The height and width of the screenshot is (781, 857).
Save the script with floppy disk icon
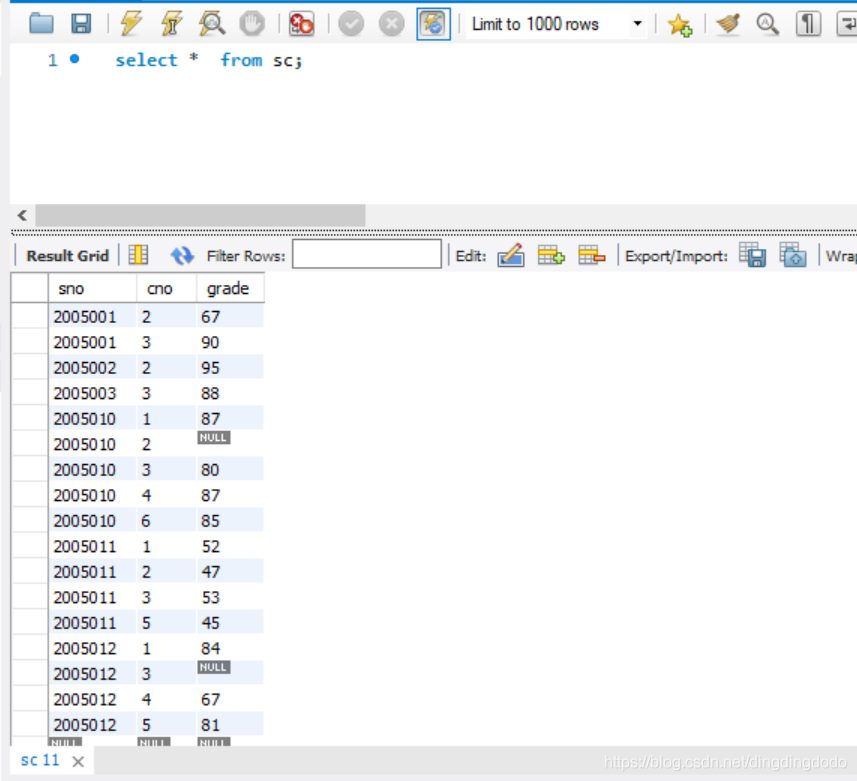pos(81,24)
